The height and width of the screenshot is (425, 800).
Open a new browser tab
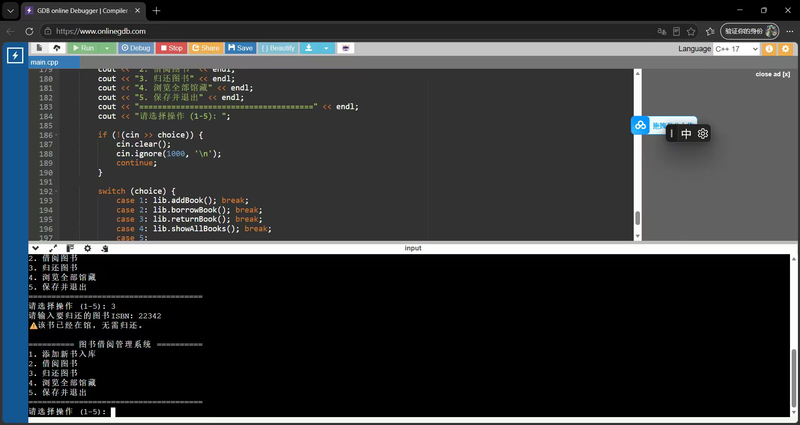click(156, 11)
